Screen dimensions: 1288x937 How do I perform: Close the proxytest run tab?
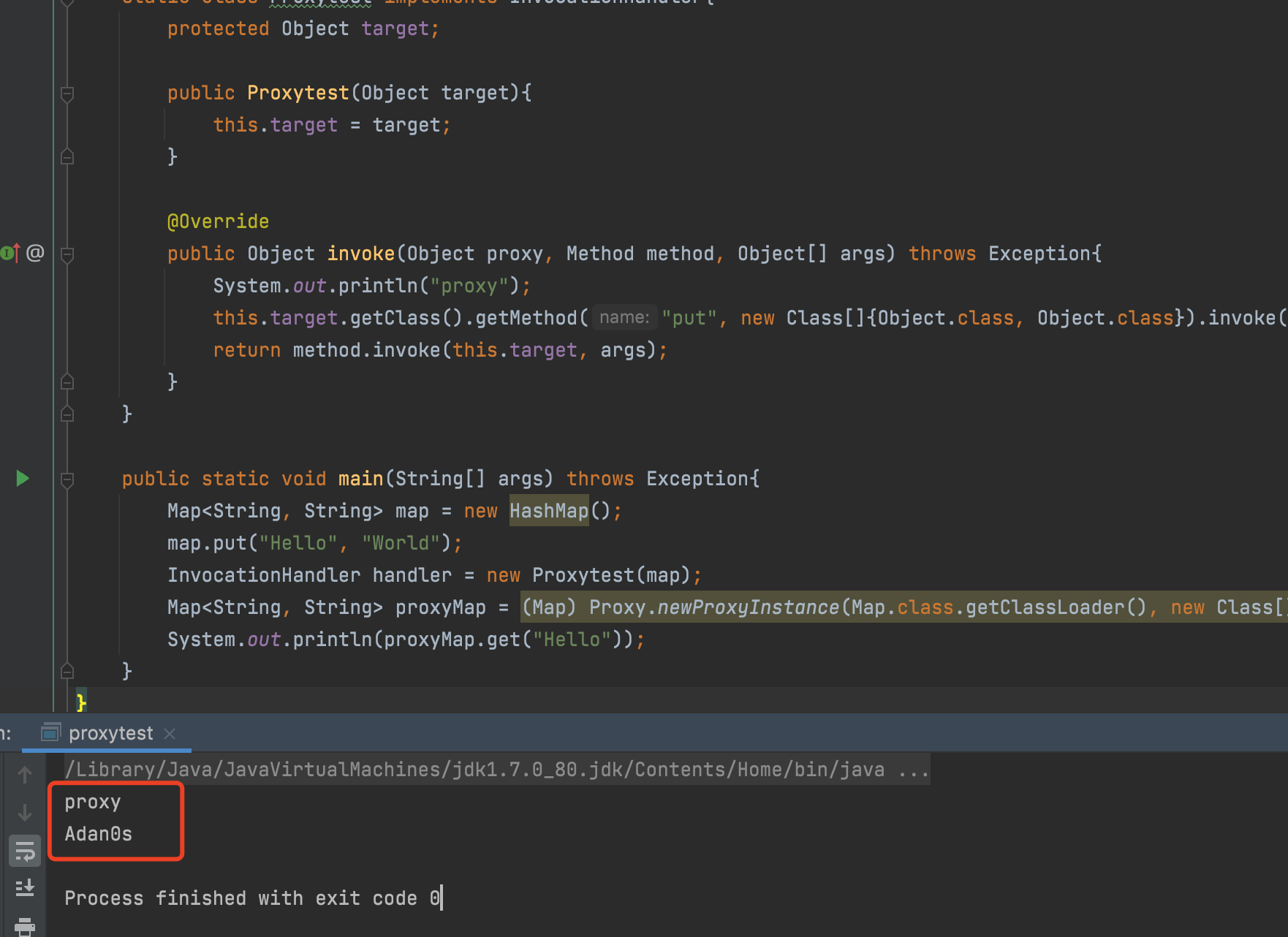170,733
